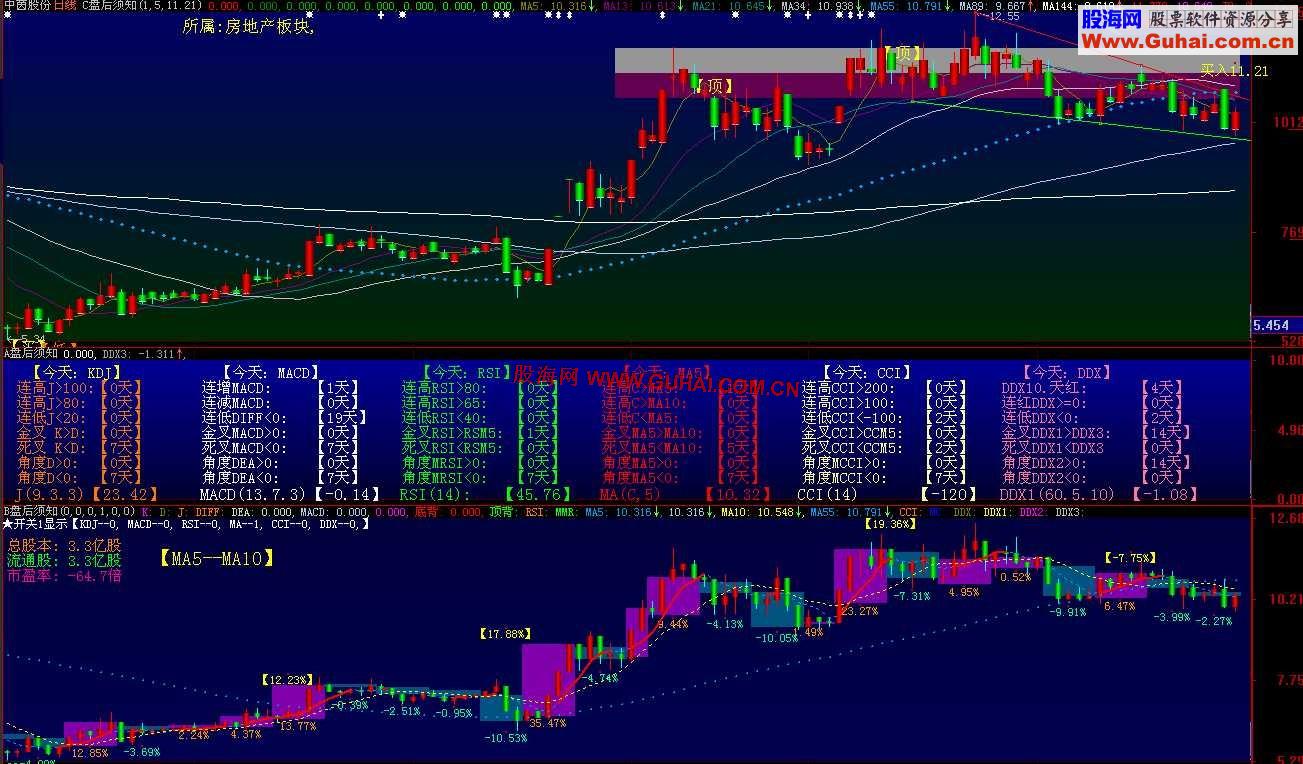The width and height of the screenshot is (1303, 764).
Task: Click the 所属:房地产板块 sector label
Action: (x=249, y=27)
